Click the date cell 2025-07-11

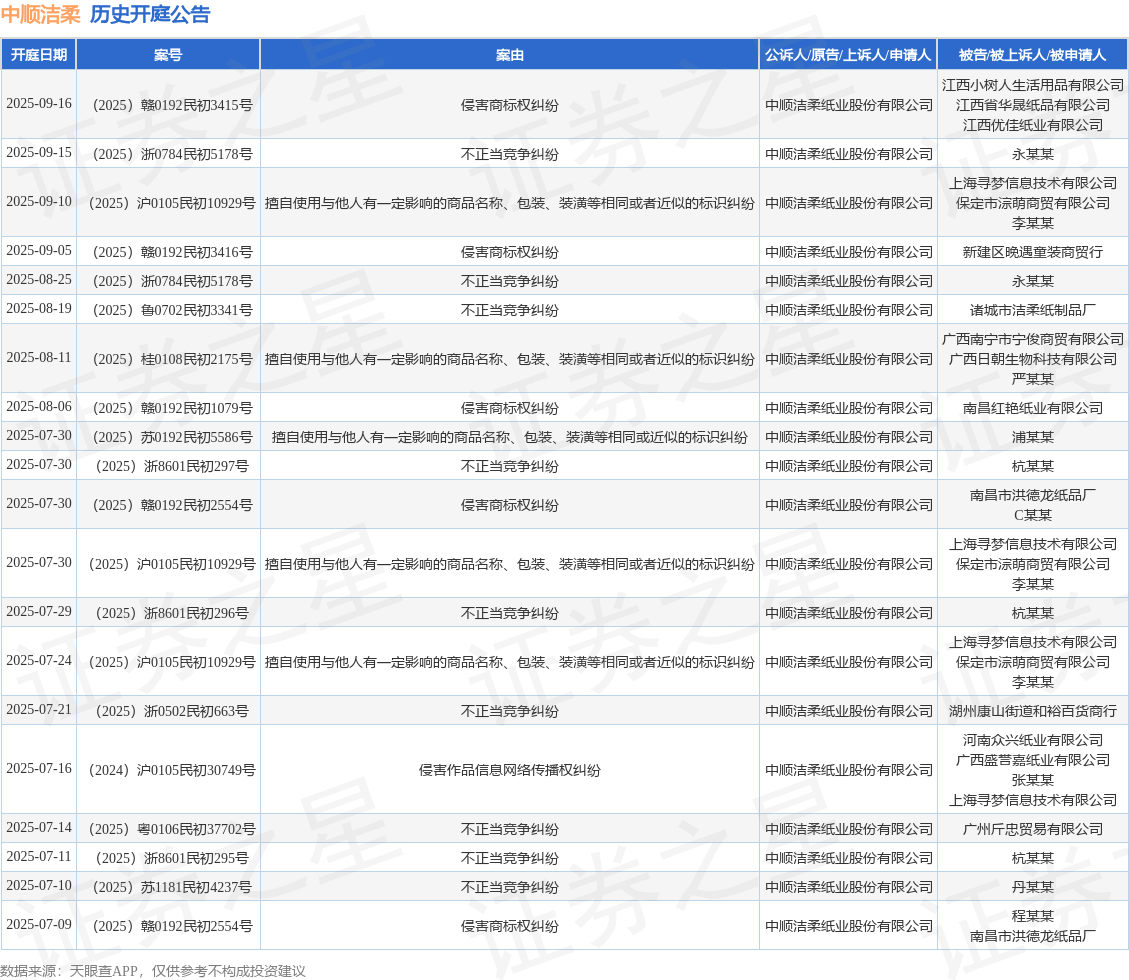(39, 855)
